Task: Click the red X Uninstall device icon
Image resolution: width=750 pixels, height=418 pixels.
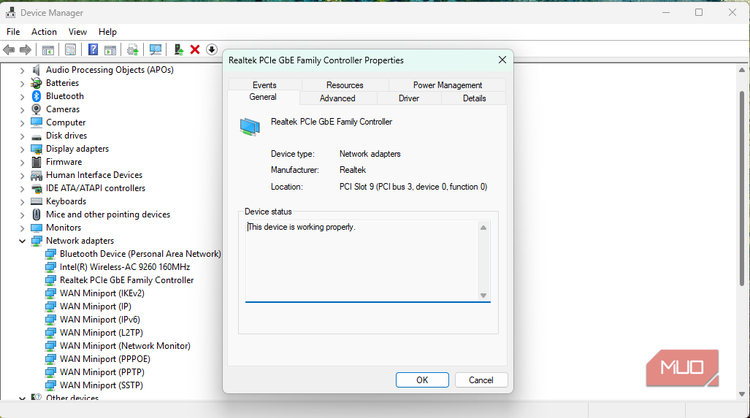Action: click(195, 49)
